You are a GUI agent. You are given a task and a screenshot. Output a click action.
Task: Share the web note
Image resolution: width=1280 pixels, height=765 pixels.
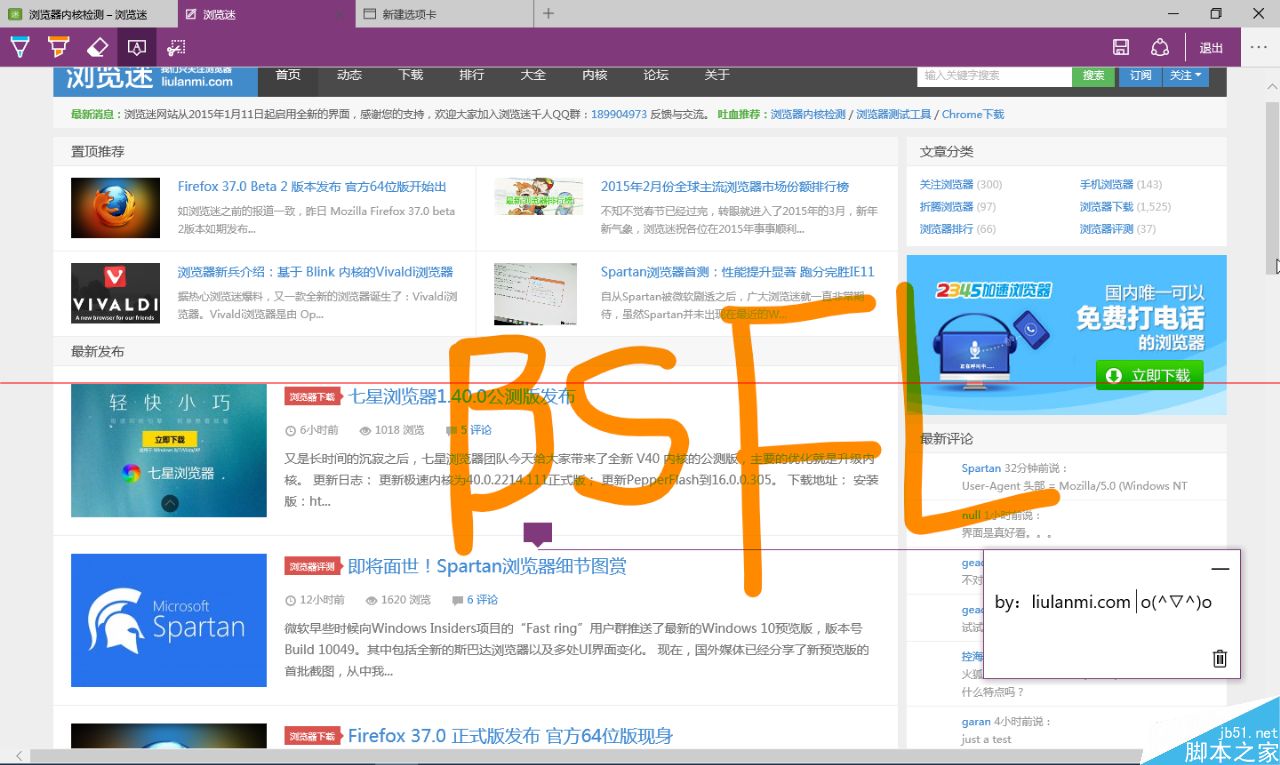click(1160, 47)
